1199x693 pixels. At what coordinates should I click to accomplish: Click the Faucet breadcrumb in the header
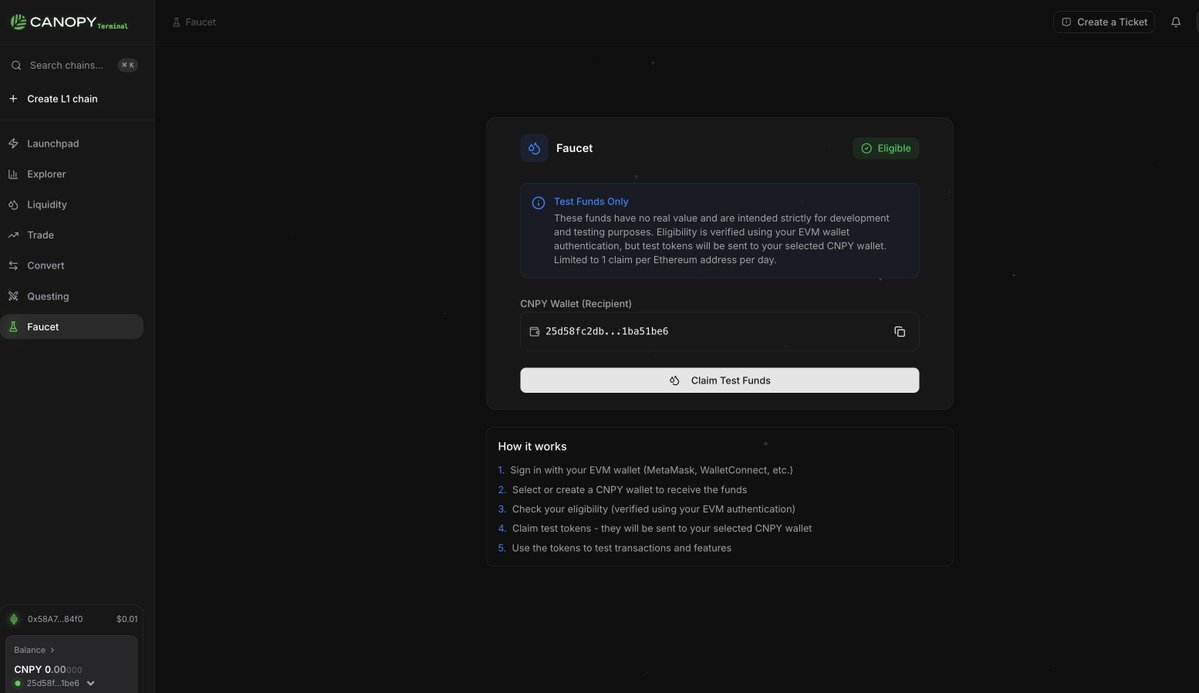pos(194,22)
